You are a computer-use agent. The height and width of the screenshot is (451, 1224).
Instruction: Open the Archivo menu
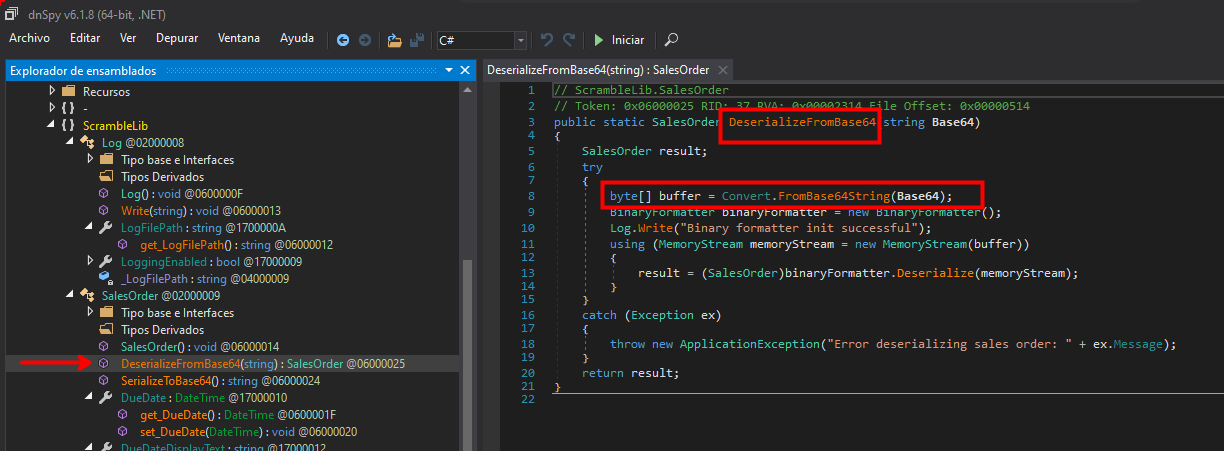(30, 38)
